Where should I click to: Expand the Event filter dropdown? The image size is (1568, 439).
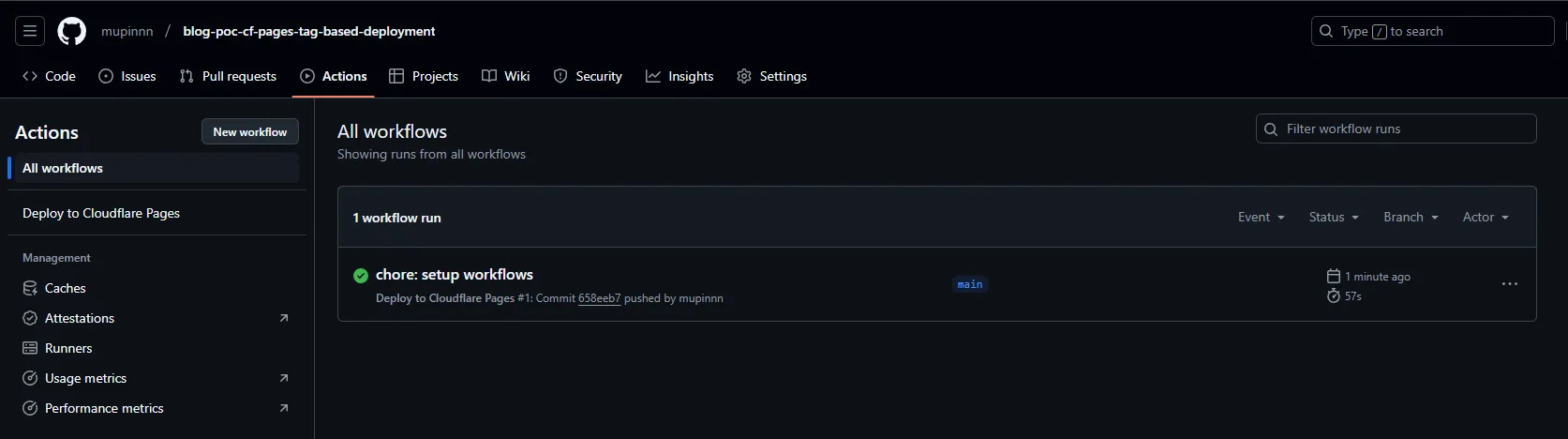click(1261, 217)
